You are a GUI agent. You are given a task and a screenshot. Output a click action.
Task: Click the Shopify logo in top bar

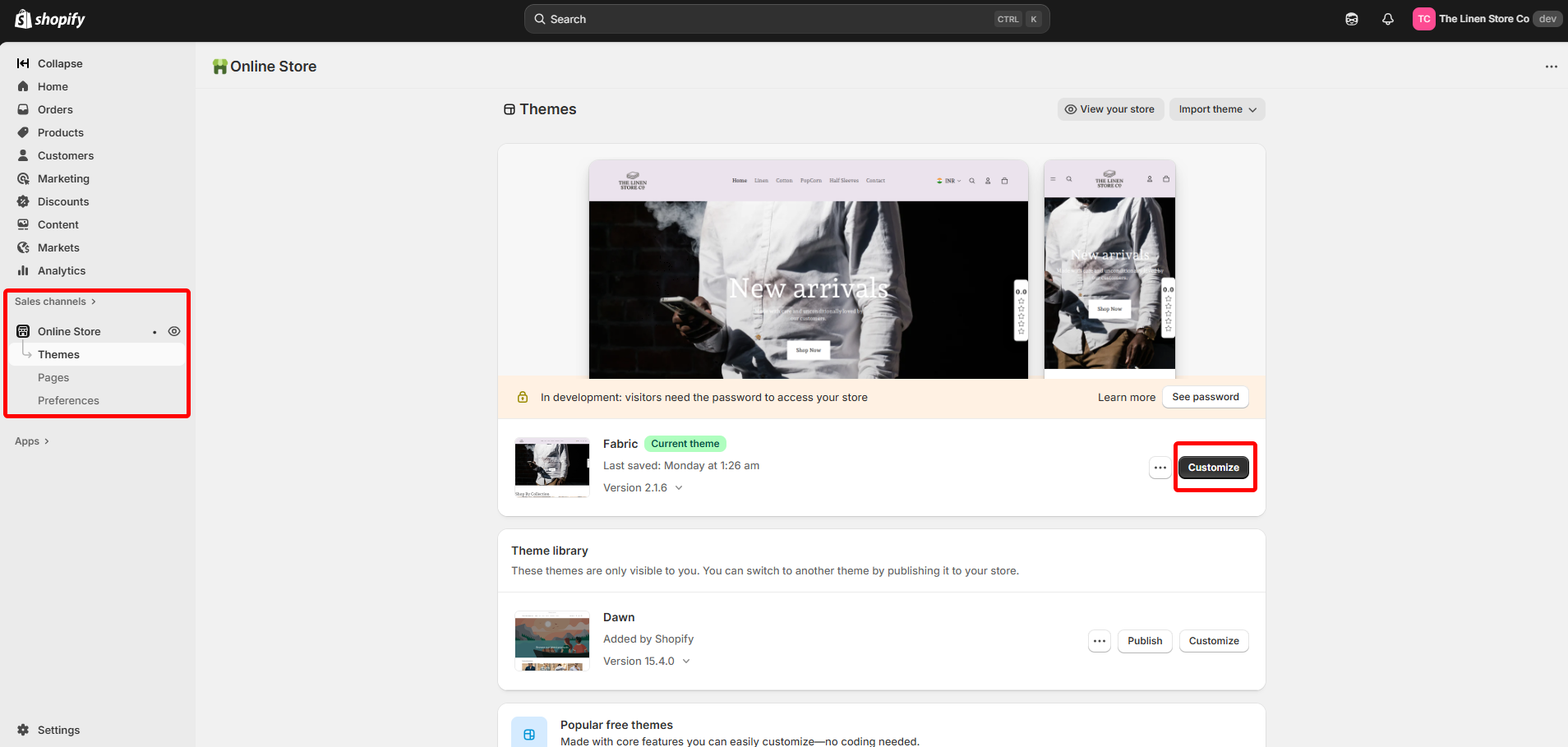pos(50,19)
